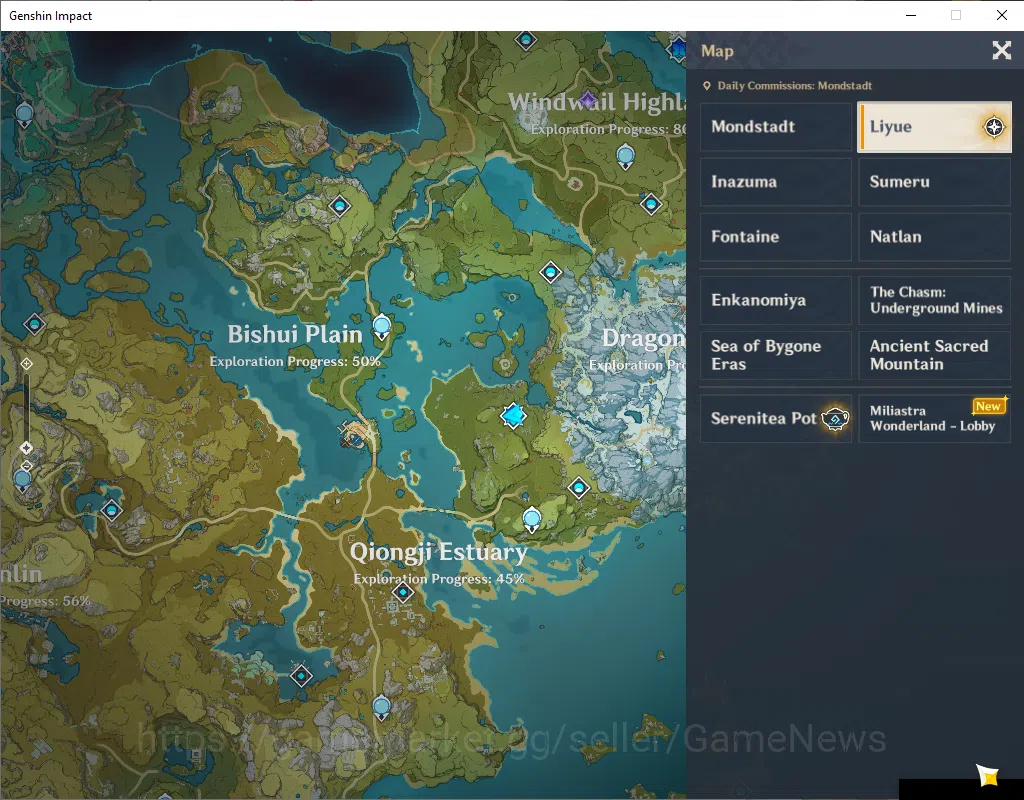1024x800 pixels.
Task: Click round blue pin below Windwail Highland text
Action: click(626, 157)
